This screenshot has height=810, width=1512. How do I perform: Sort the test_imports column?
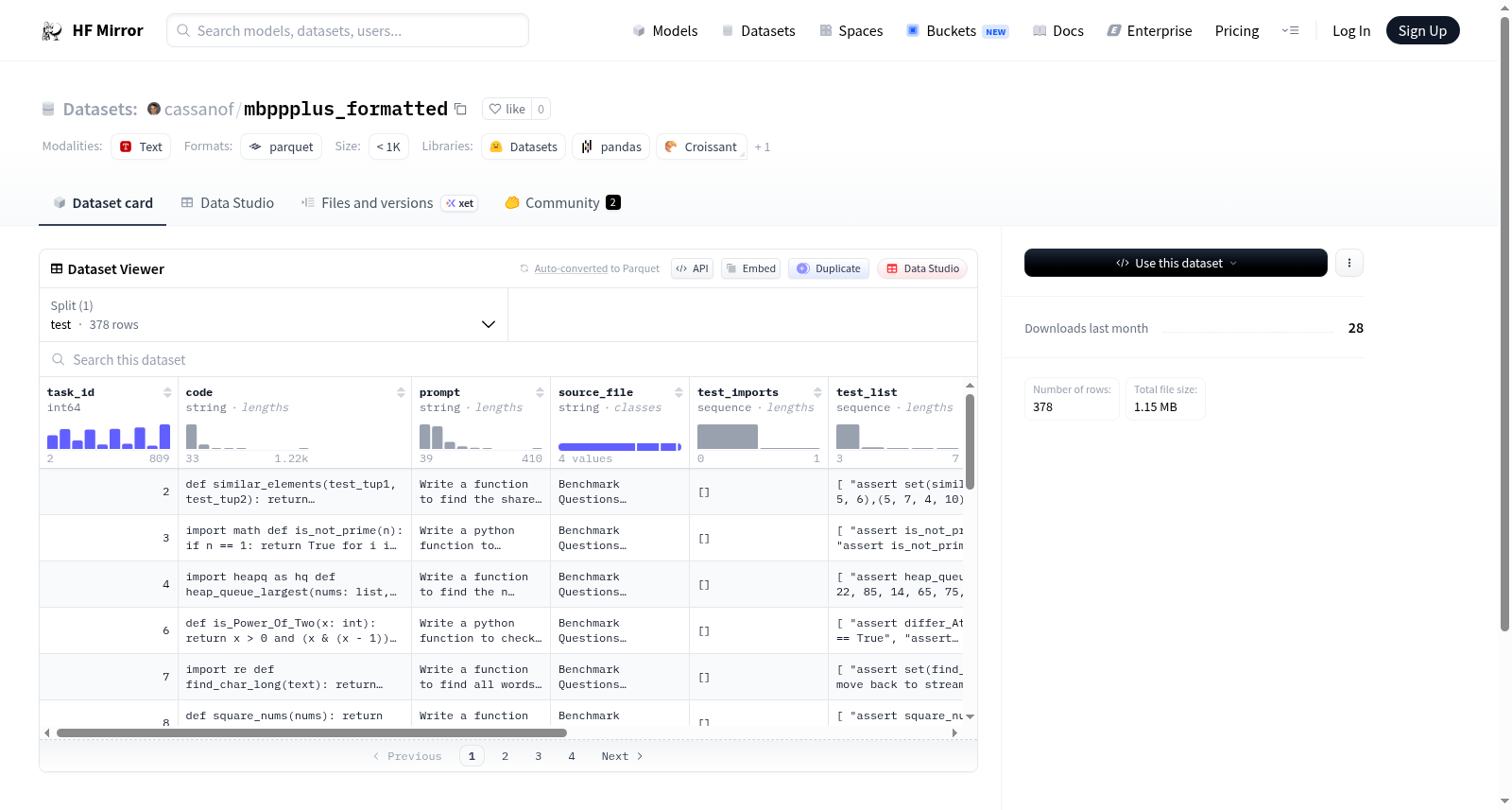pos(817,392)
